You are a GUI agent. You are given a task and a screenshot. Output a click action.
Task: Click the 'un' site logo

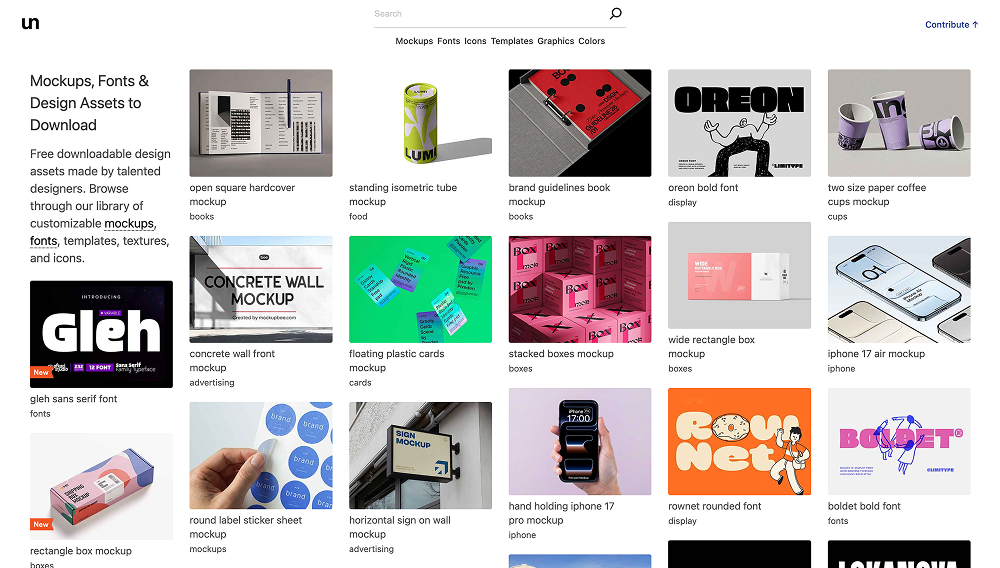31,23
